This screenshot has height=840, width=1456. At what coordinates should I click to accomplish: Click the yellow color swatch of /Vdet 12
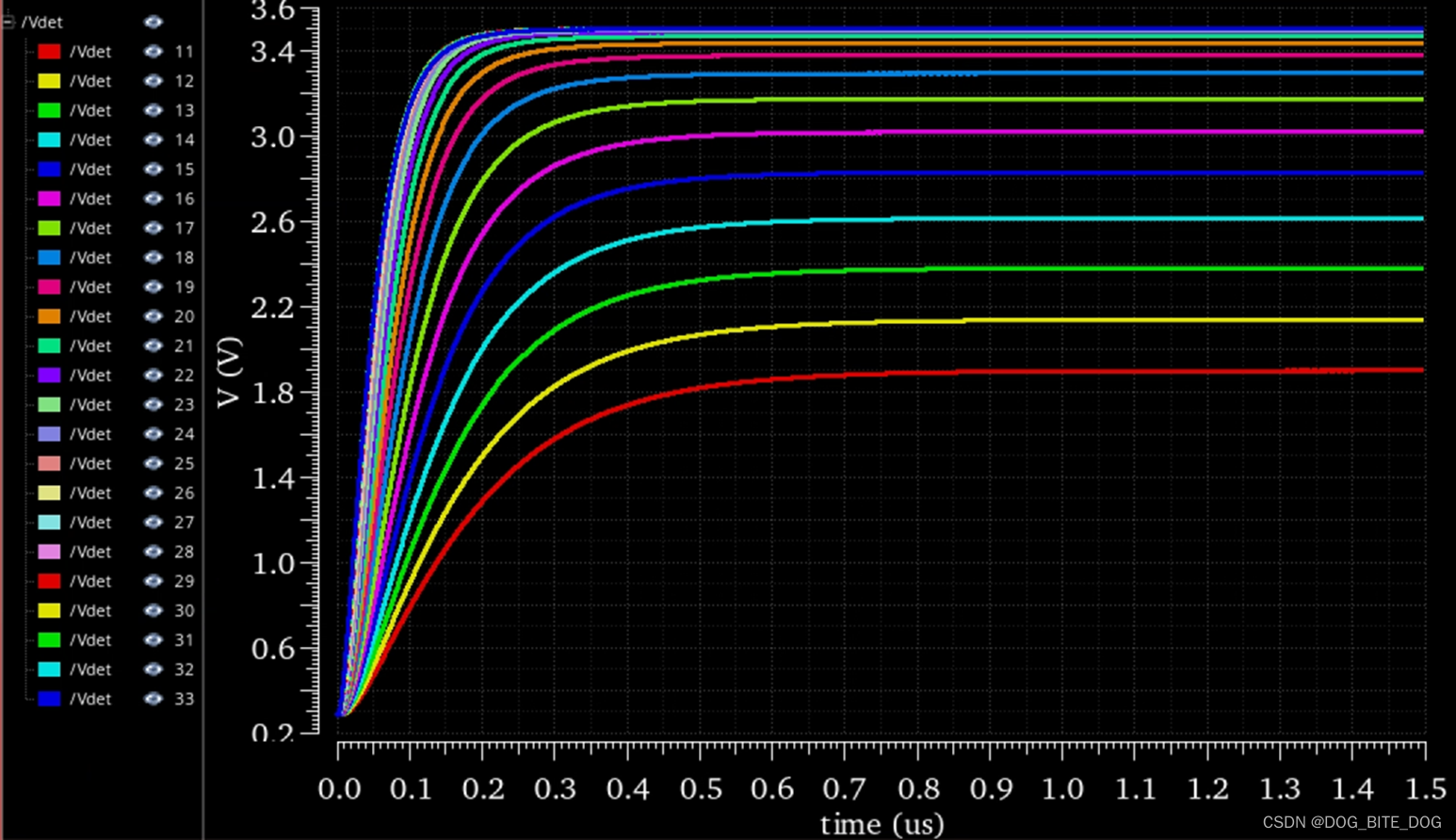pos(49,81)
